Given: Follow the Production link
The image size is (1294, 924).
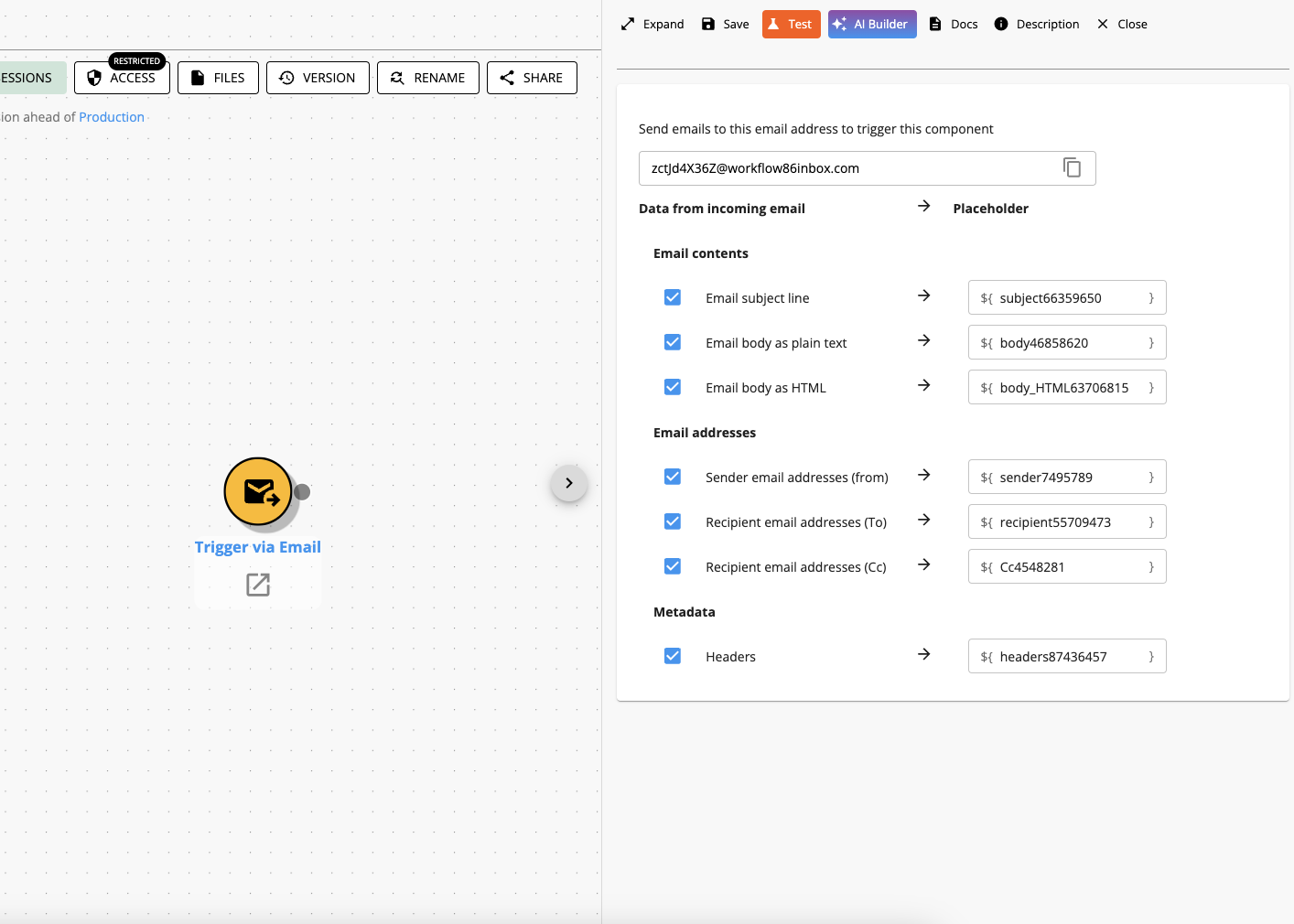Looking at the screenshot, I should (112, 117).
